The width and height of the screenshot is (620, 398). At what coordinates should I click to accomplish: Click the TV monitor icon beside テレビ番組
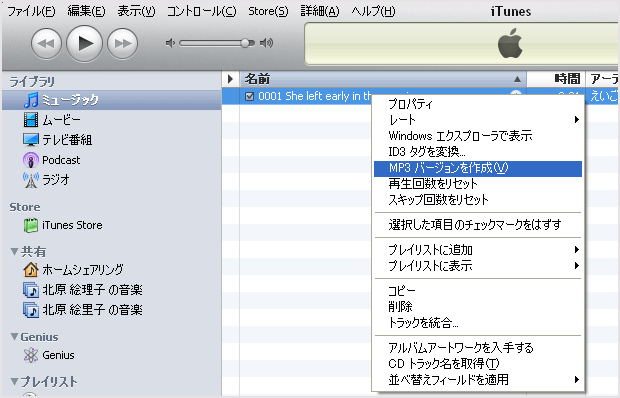31,140
